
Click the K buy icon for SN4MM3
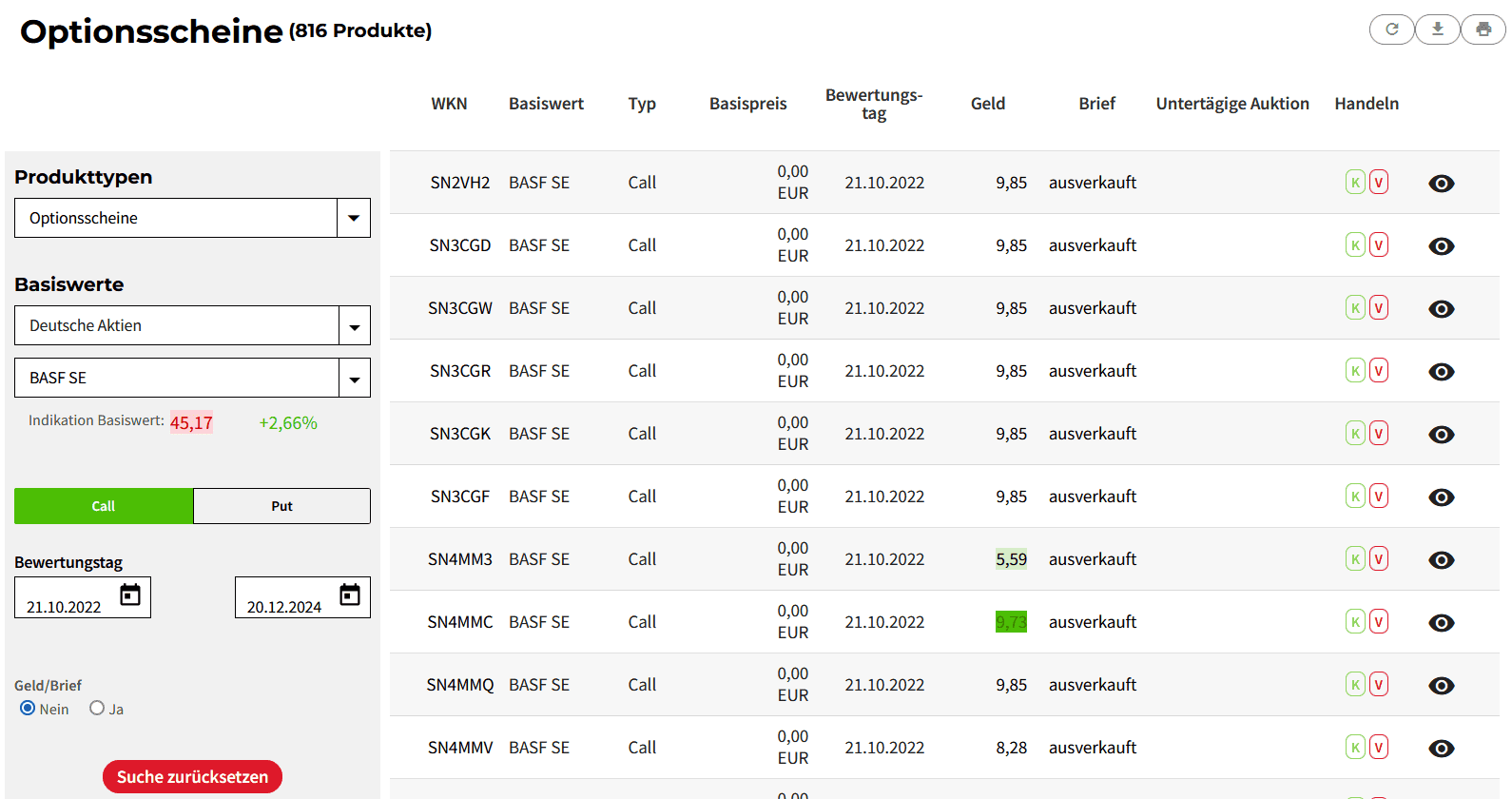(1356, 558)
